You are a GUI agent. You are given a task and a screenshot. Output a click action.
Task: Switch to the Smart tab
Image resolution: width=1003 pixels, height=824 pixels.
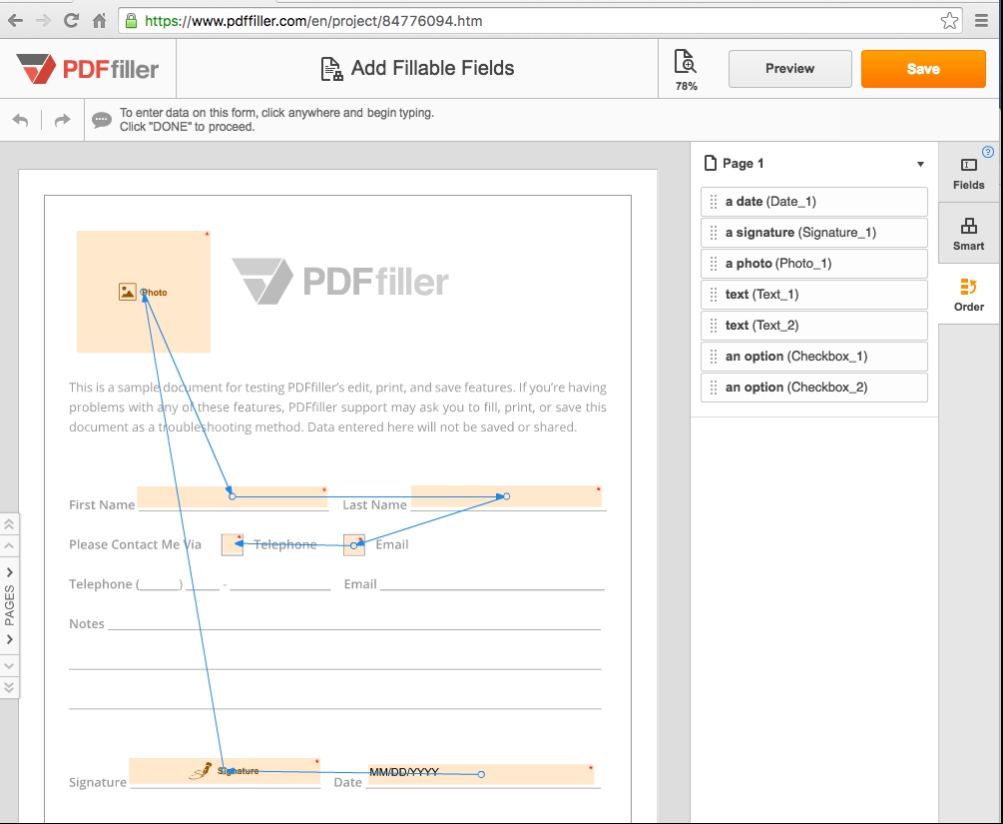coord(968,234)
